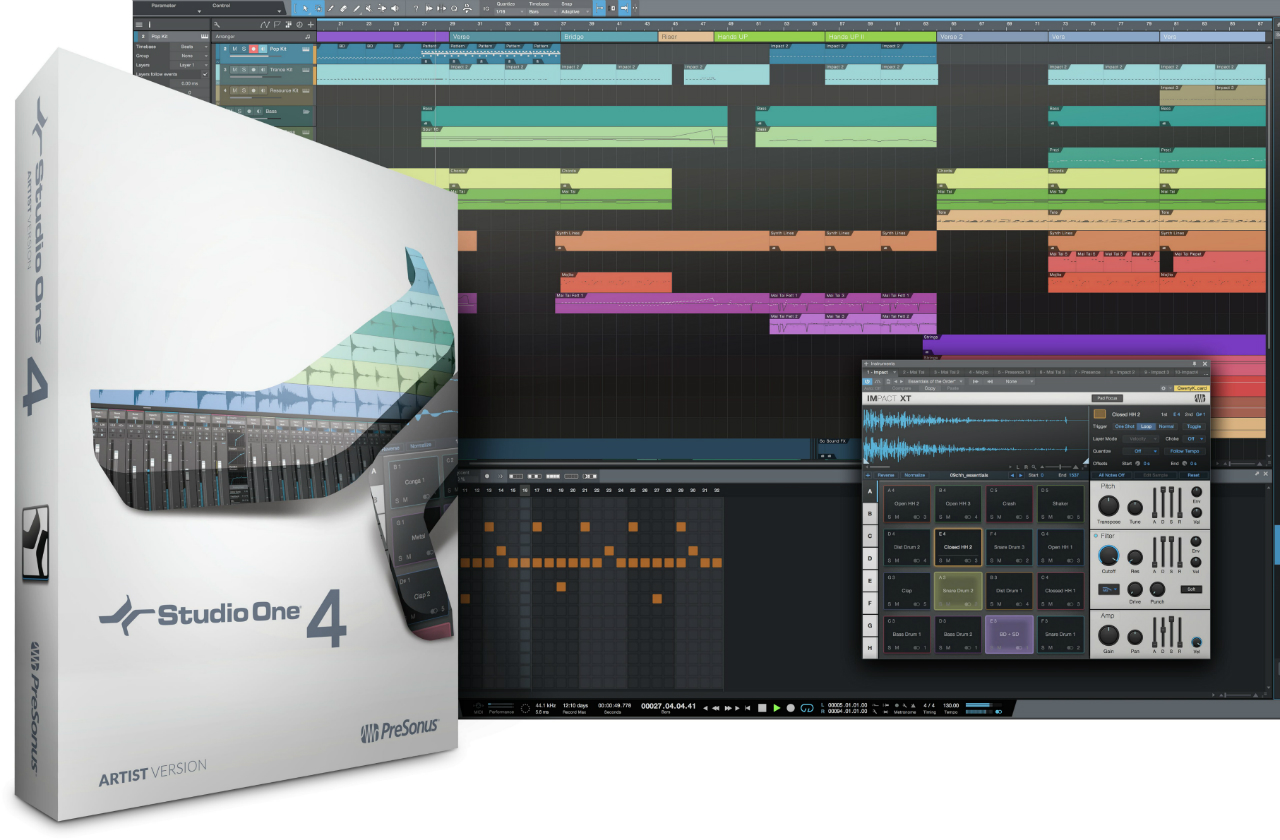Open the Snap Adaptive dropdown
This screenshot has height=840, width=1280.
(575, 11)
